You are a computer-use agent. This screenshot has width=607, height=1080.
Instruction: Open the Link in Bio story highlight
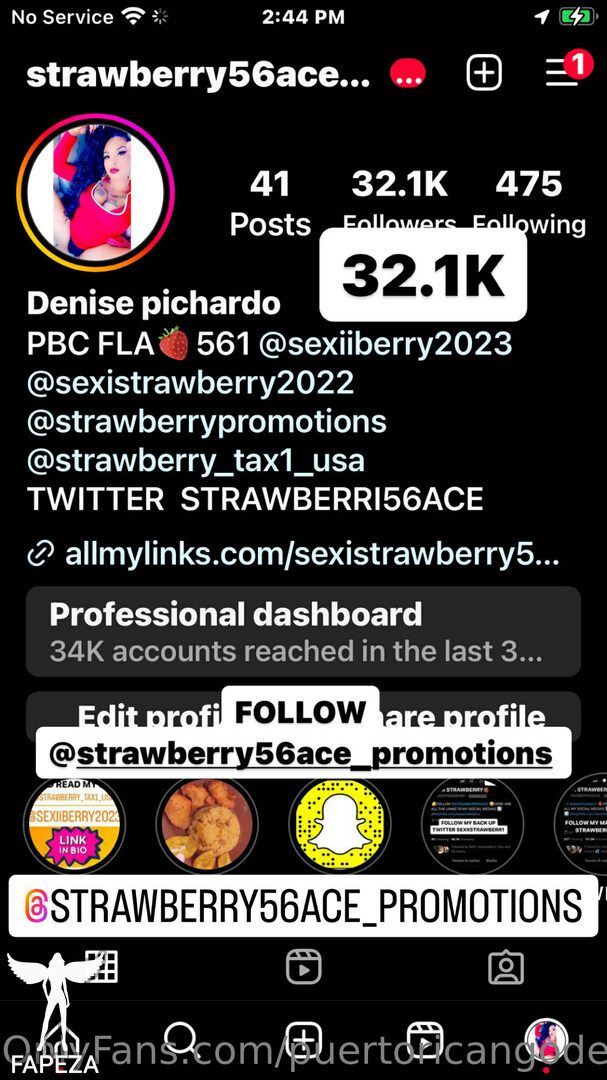click(x=74, y=826)
